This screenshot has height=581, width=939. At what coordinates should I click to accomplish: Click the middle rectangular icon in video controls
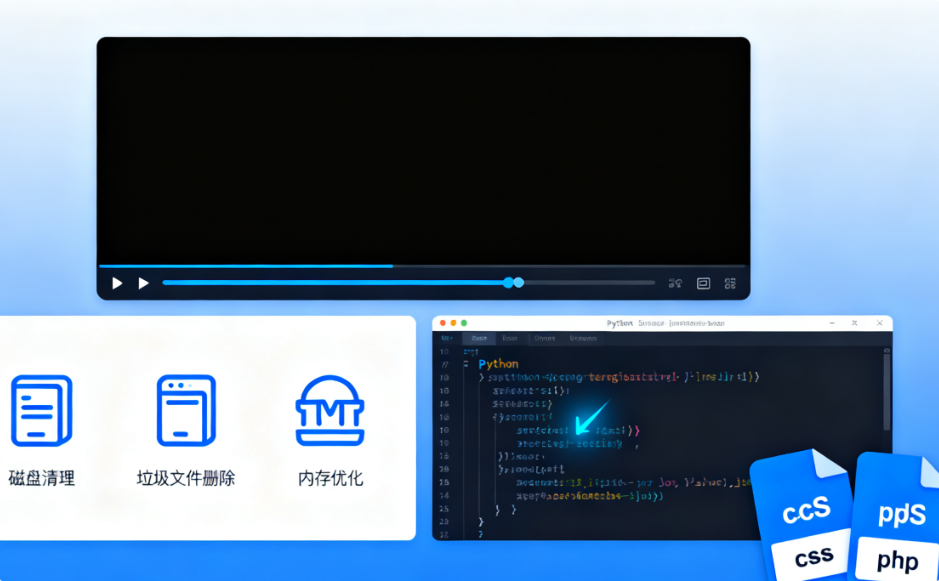pos(703,284)
